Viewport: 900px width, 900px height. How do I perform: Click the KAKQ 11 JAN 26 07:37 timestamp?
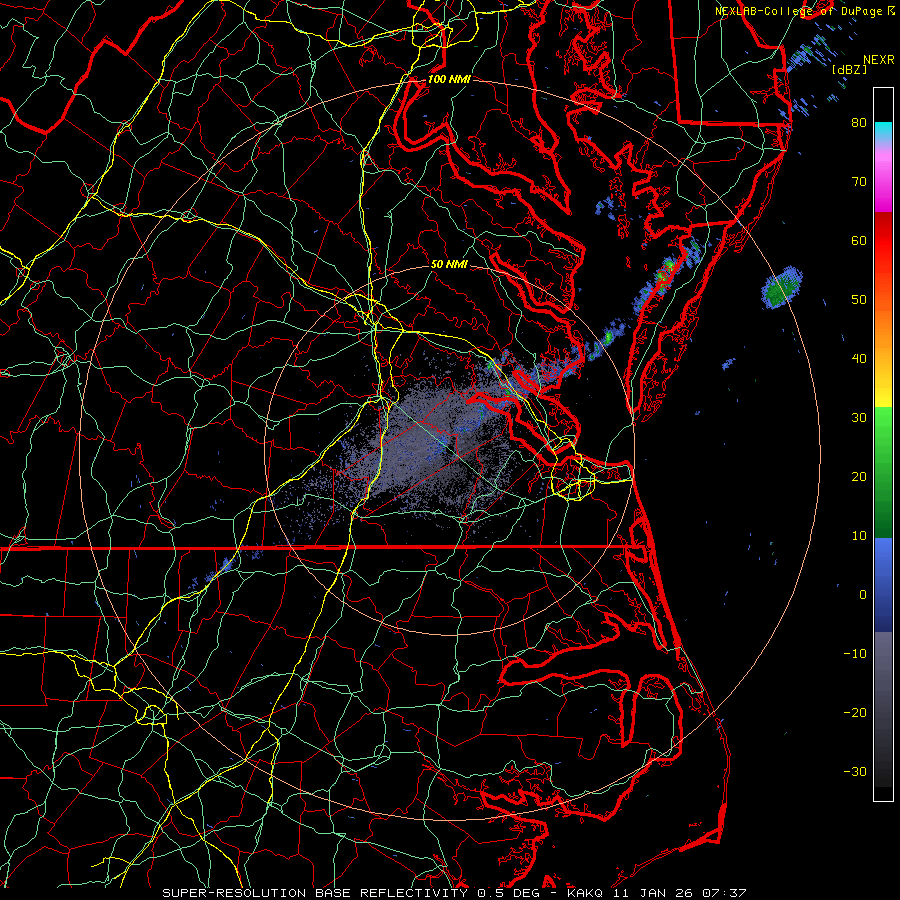point(657,893)
